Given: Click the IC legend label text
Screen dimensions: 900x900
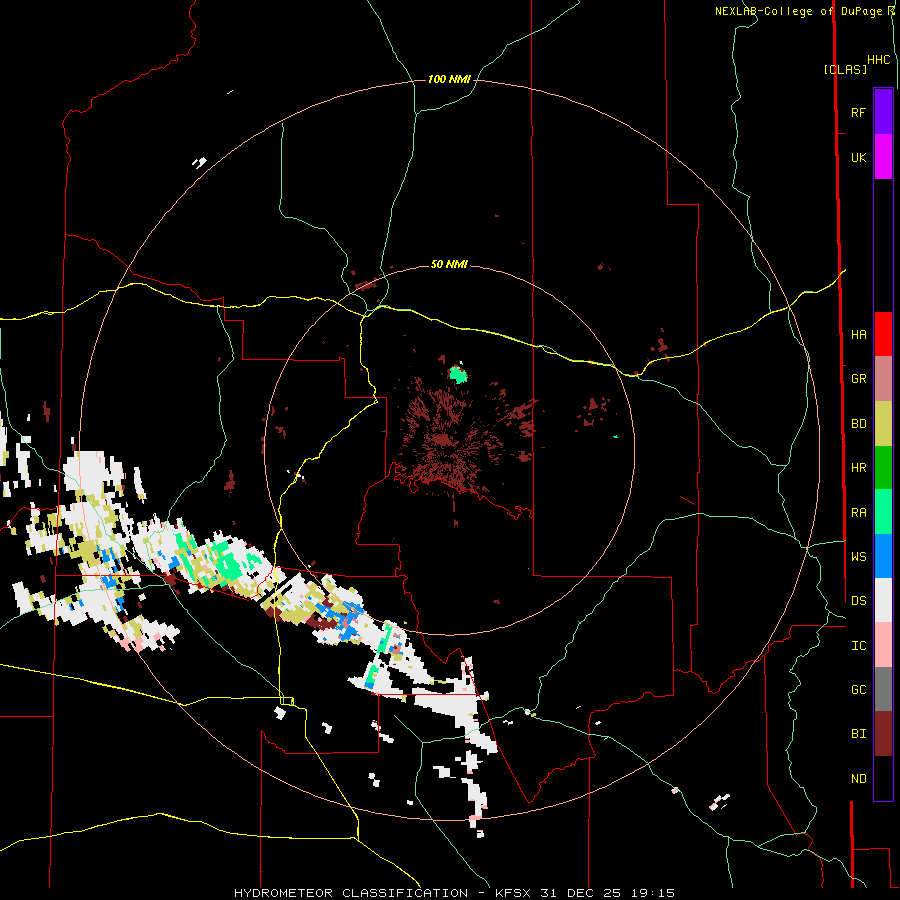Looking at the screenshot, I should pos(859,646).
